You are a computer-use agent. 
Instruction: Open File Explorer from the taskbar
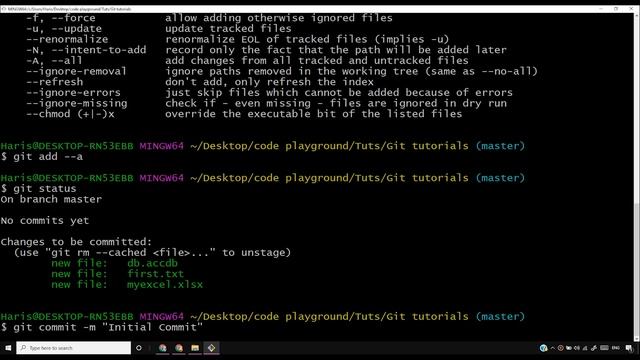[195, 348]
